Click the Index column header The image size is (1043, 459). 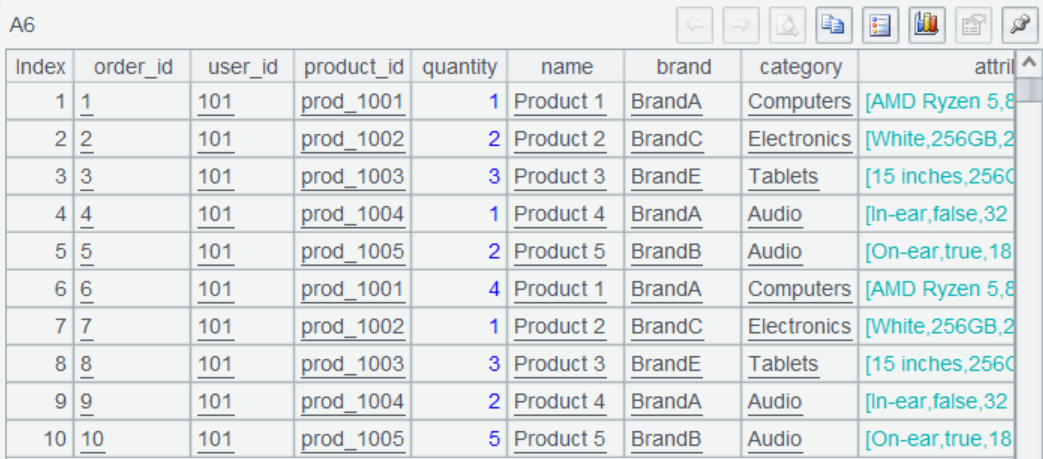point(41,67)
